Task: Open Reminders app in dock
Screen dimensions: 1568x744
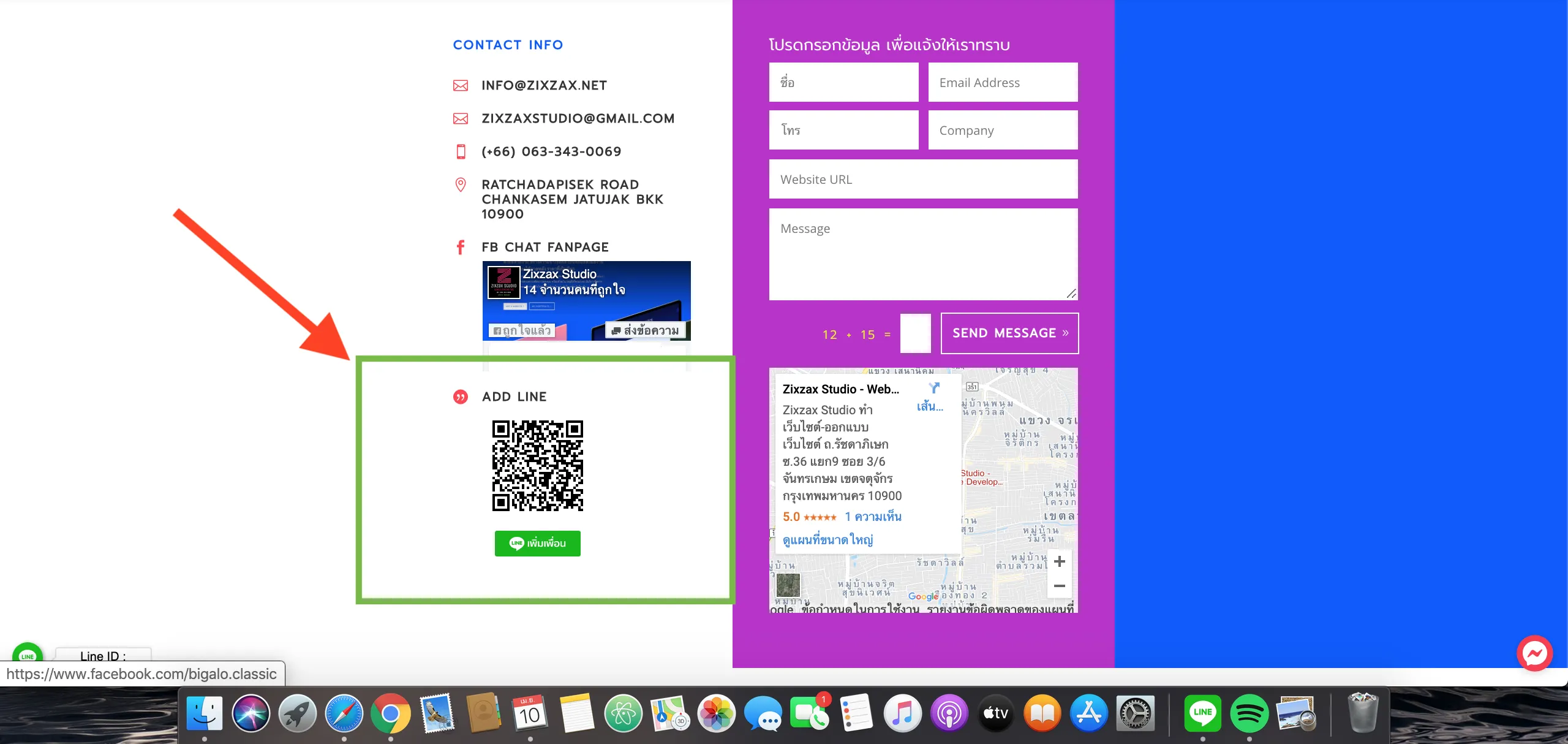Action: point(856,713)
